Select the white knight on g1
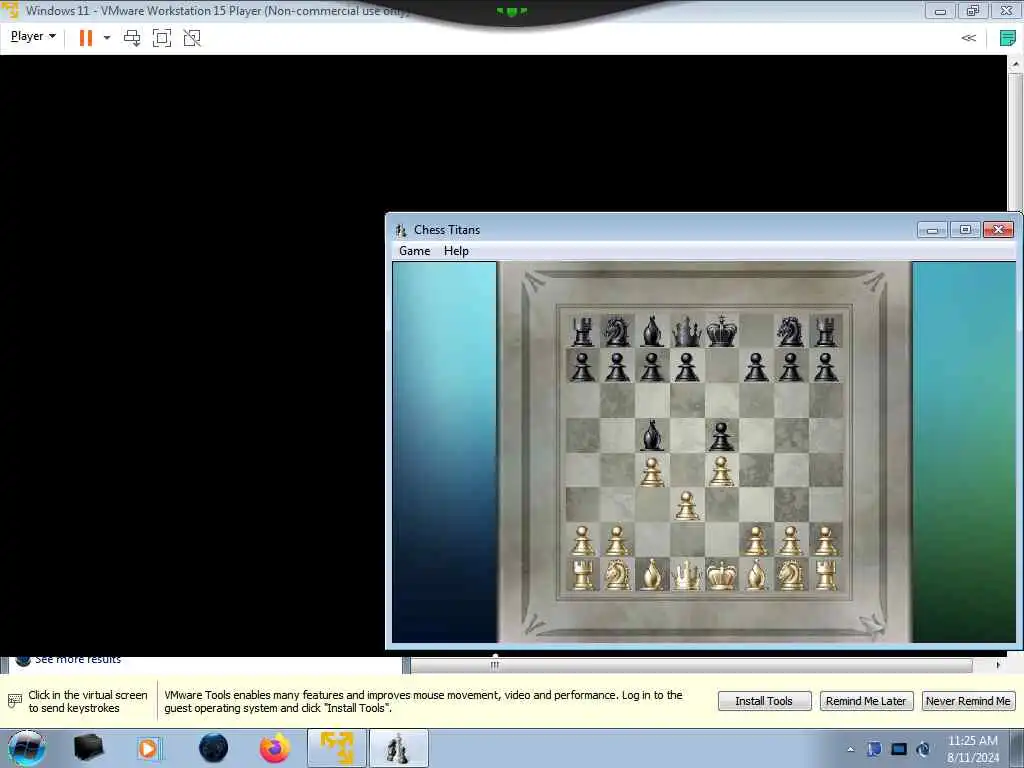The width and height of the screenshot is (1024, 768). 790,575
